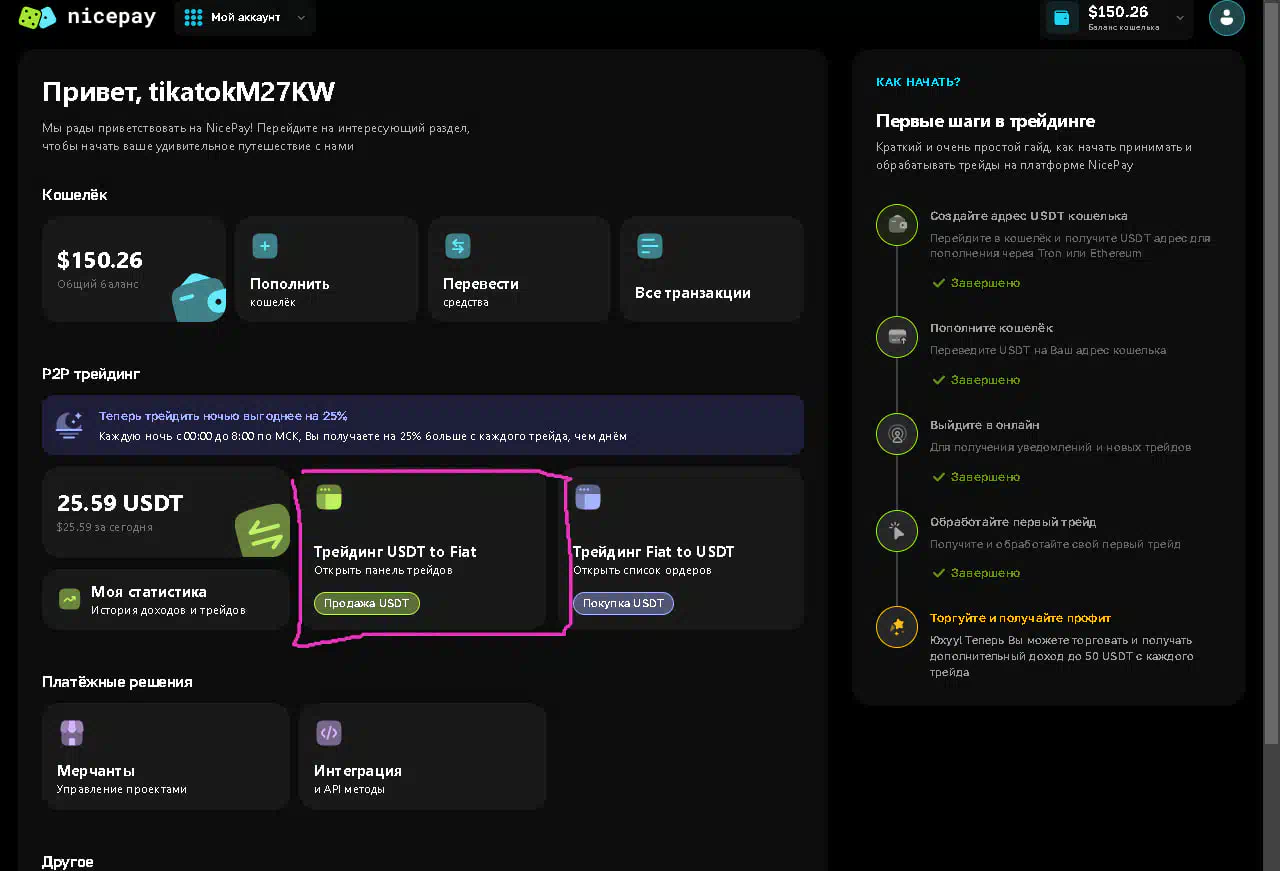Open the Перевести средства card
Screen dimensions: 1280x871
point(519,269)
